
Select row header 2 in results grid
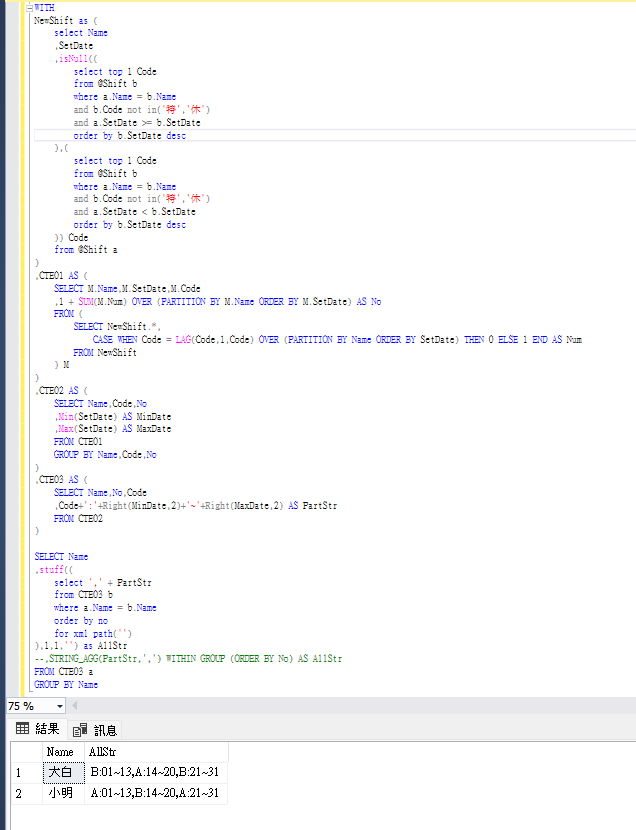(26, 793)
